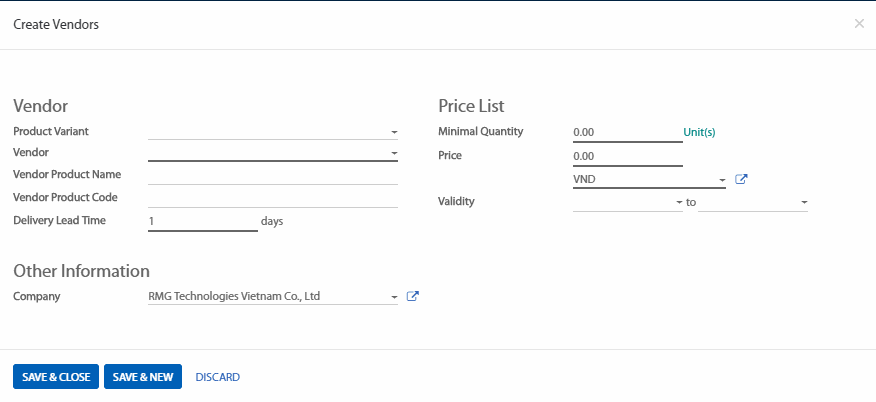The image size is (876, 402).
Task: Focus the Vendor Product Code input
Action: coord(272,198)
